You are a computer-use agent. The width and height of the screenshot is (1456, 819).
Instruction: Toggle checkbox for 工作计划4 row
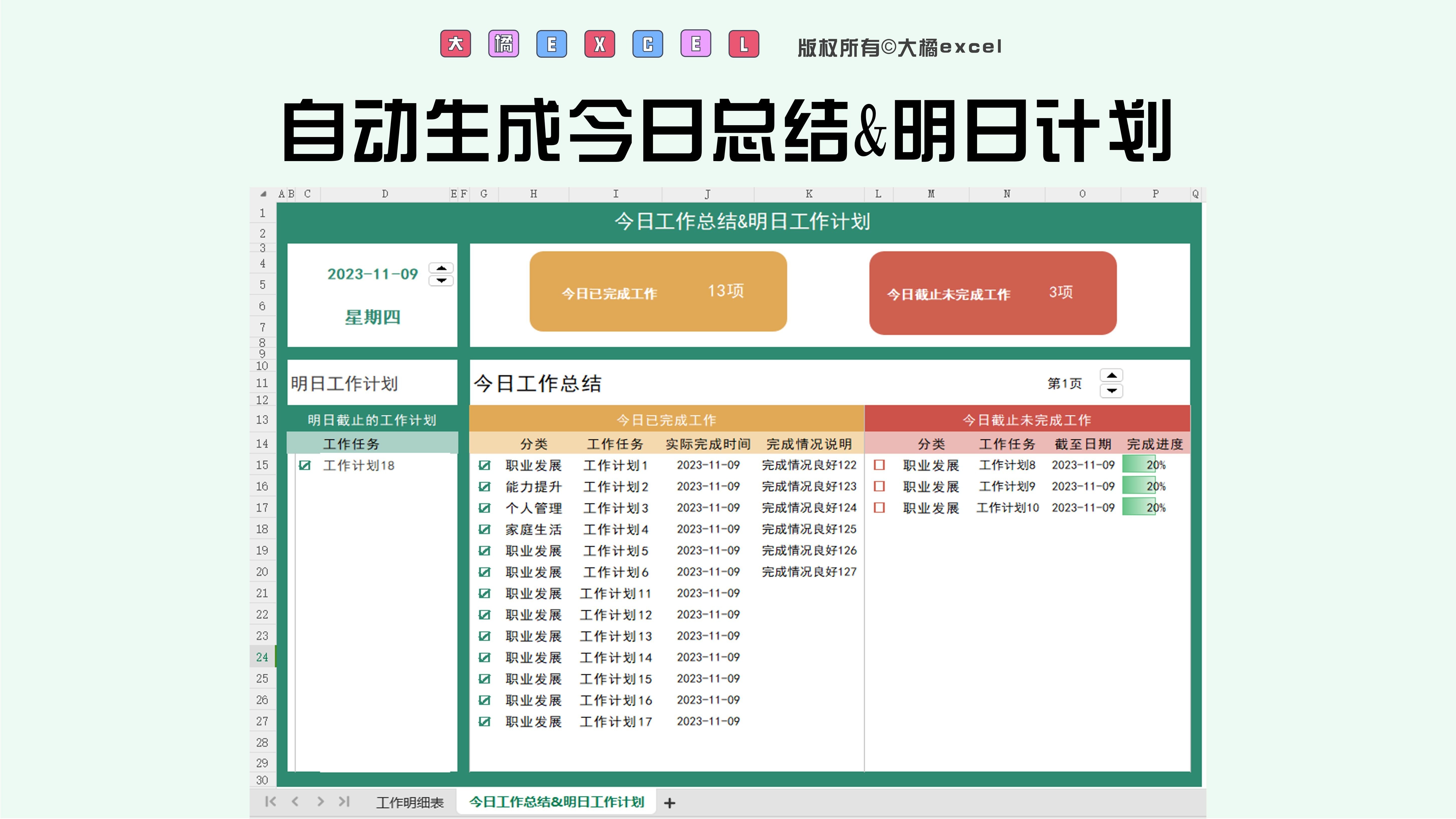point(484,530)
